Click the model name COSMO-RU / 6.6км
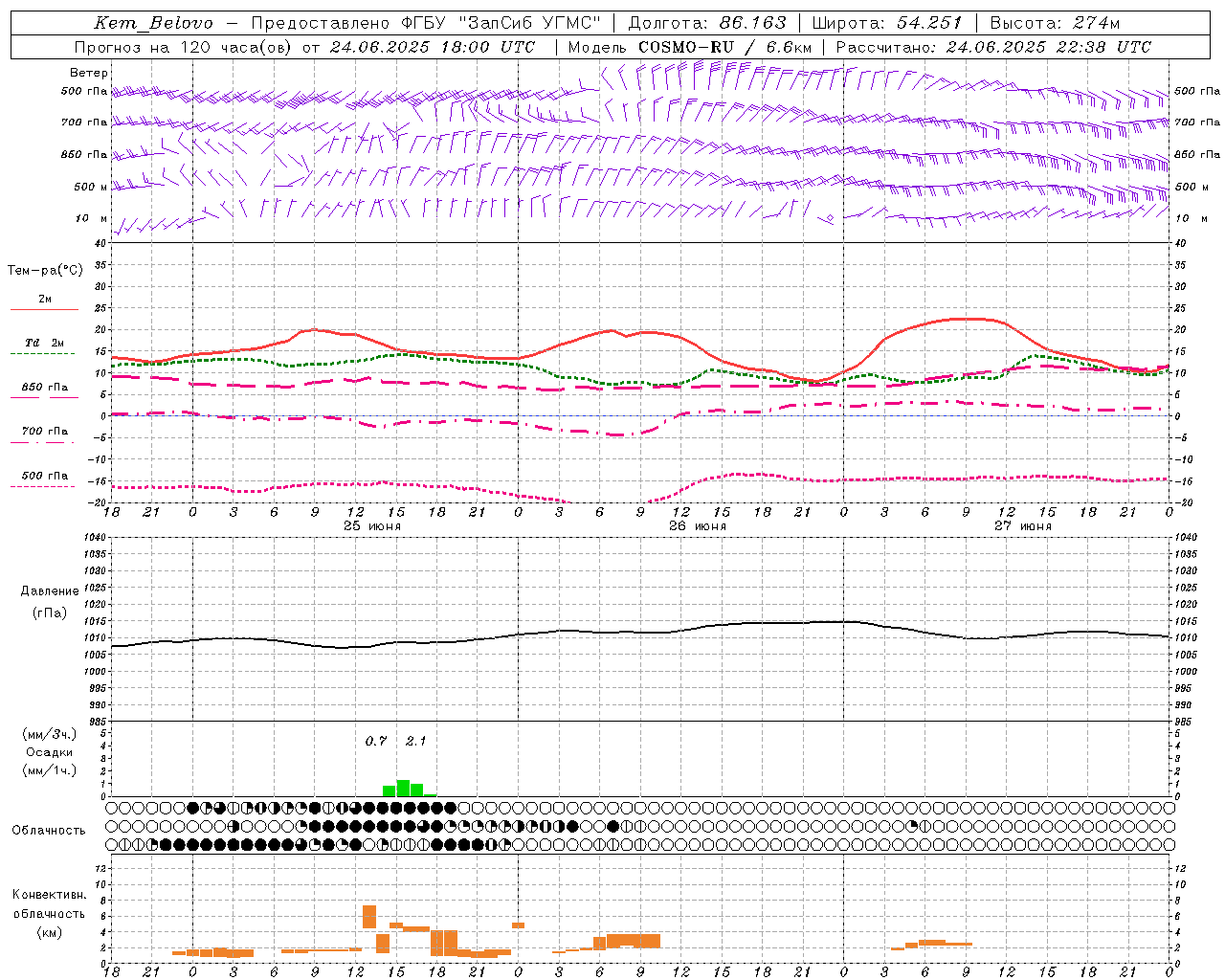This screenshot has width=1225, height=980. 725,47
